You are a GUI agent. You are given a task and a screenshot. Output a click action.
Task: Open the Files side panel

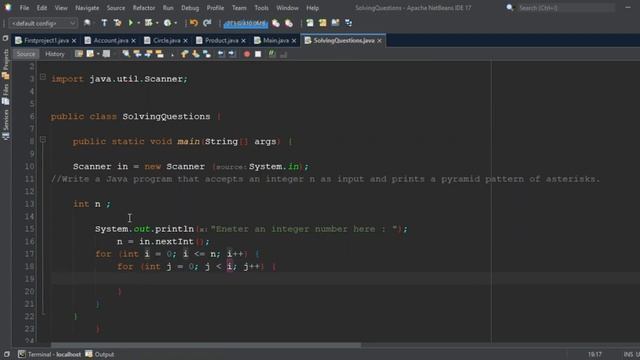[x=5, y=95]
